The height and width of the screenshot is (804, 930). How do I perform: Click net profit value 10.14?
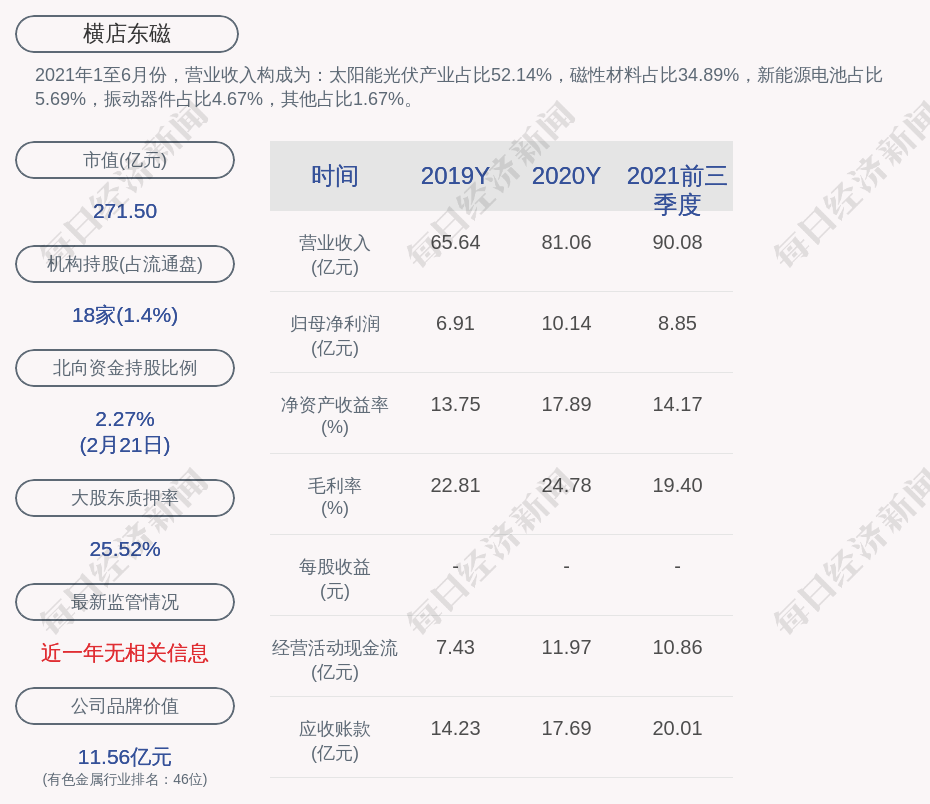[566, 324]
